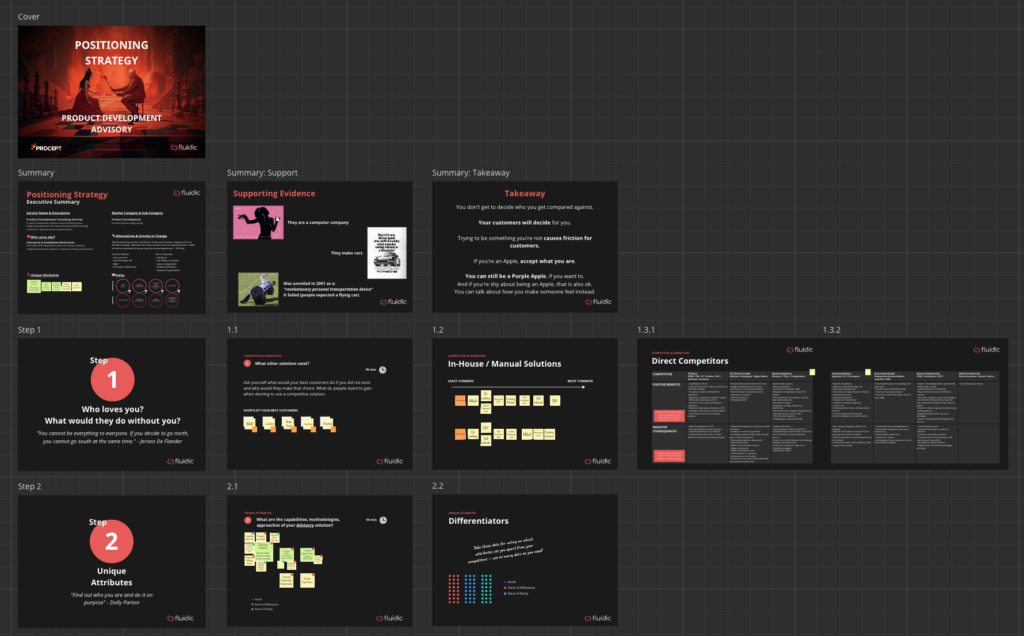Viewport: 1024px width, 636px height.
Task: Click the clock timer icon in frame 2.1
Action: (383, 521)
